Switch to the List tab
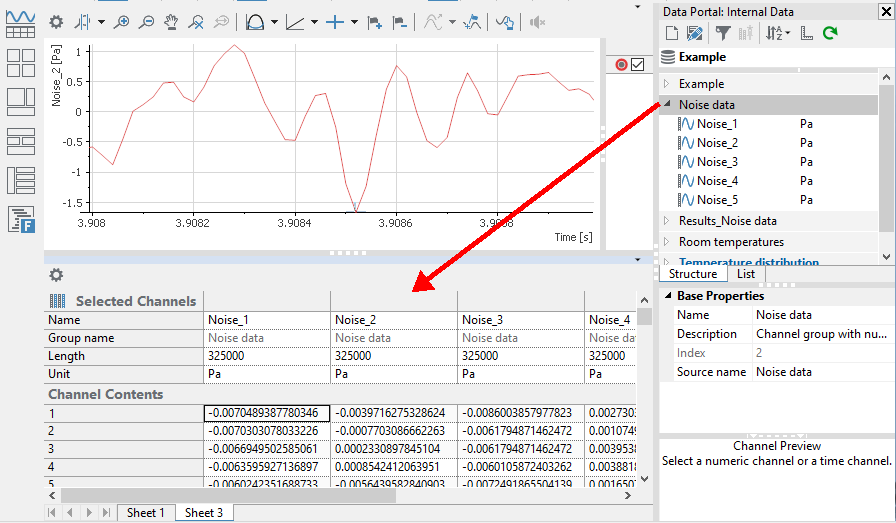 (746, 274)
